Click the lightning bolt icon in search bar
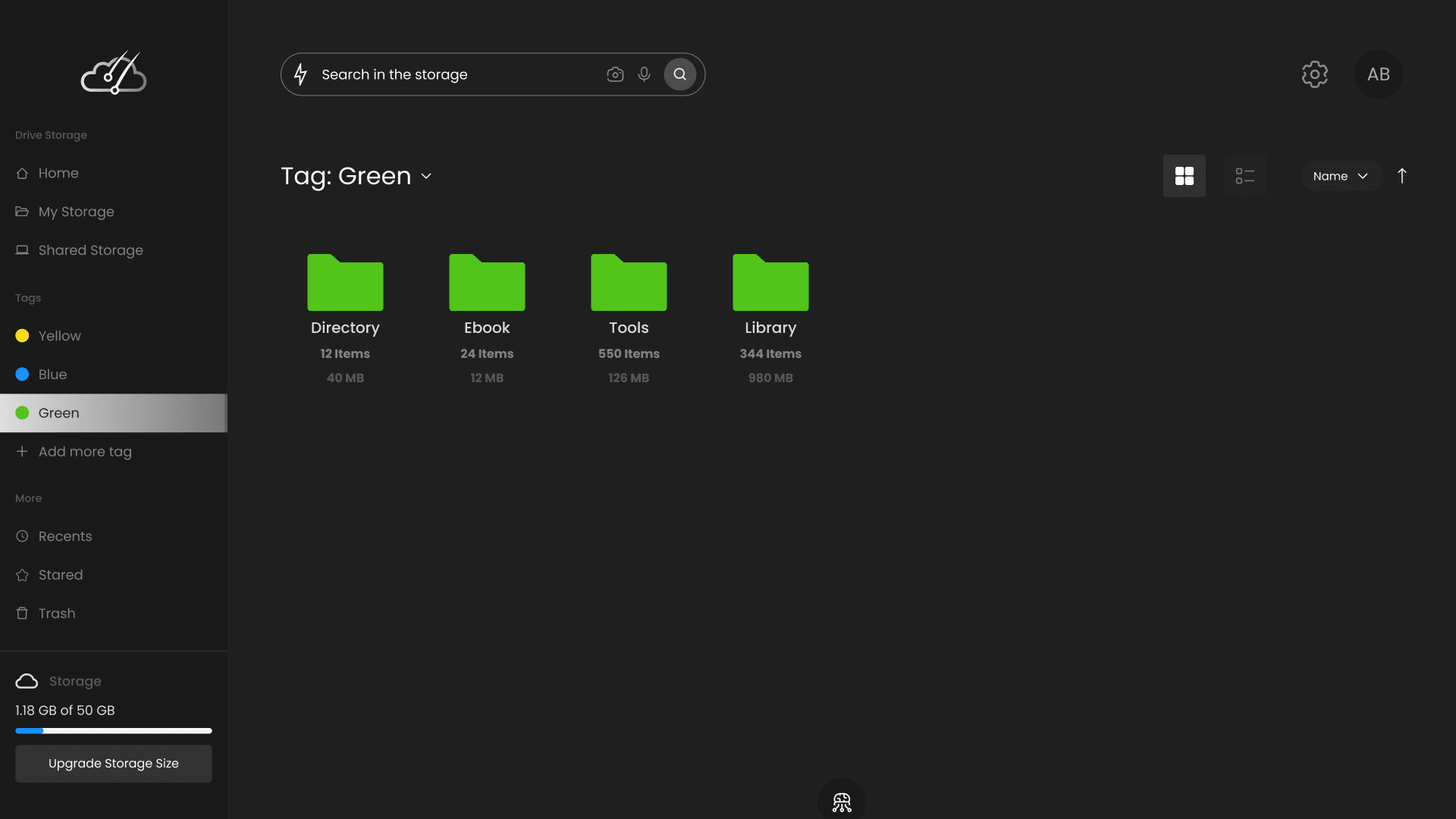The height and width of the screenshot is (819, 1456). point(301,74)
